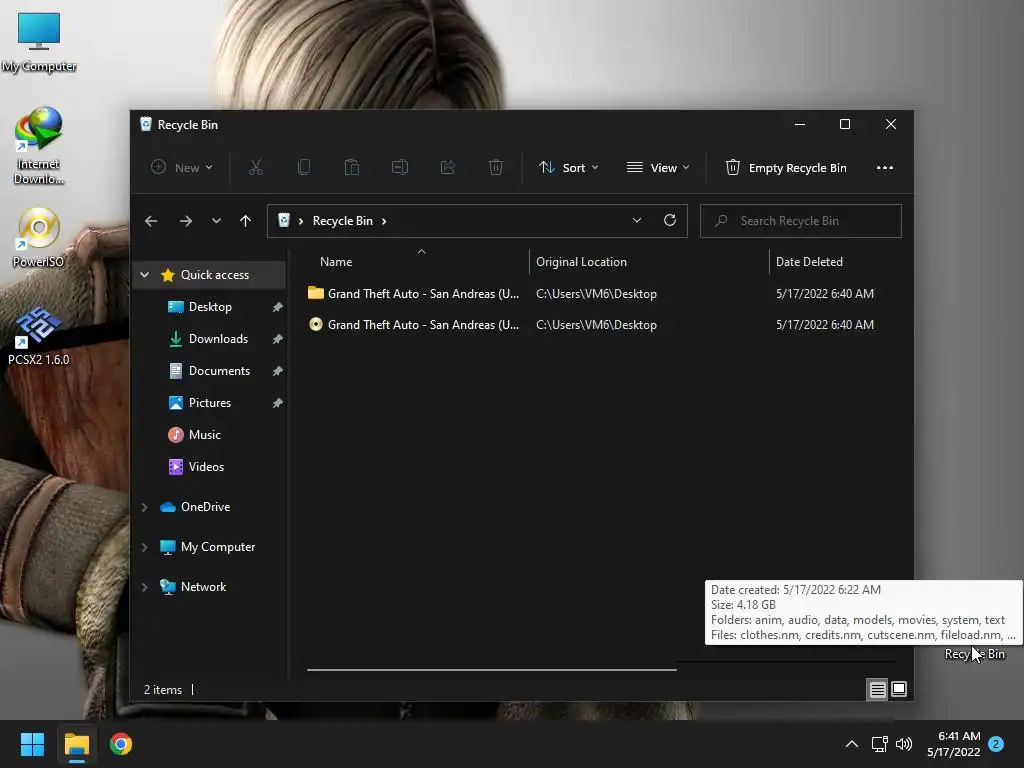This screenshot has height=768, width=1024.
Task: Open the New dropdown button
Action: click(x=182, y=168)
